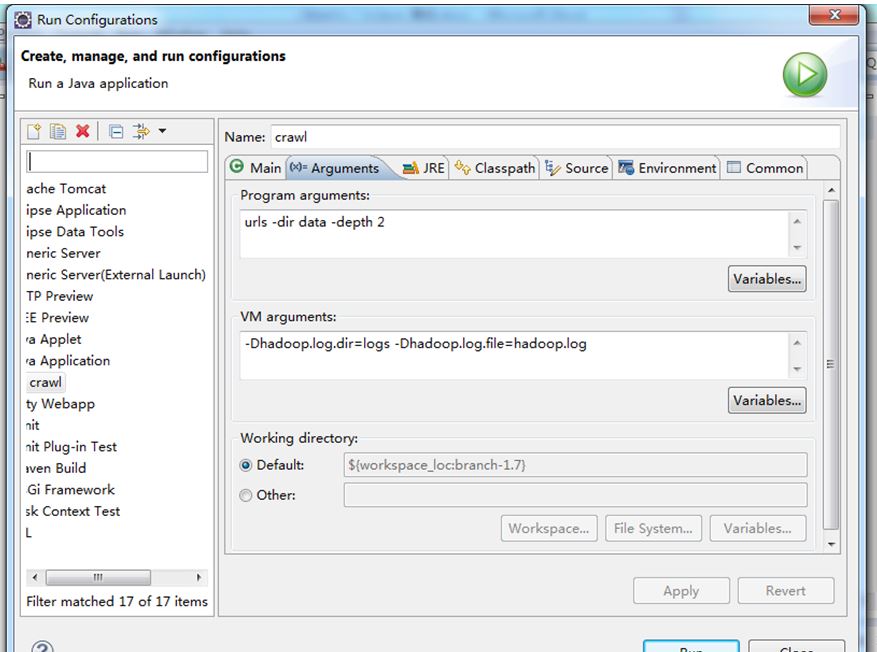Select the Default working directory radio button
Viewport: 877px width, 652px height.
tap(246, 465)
